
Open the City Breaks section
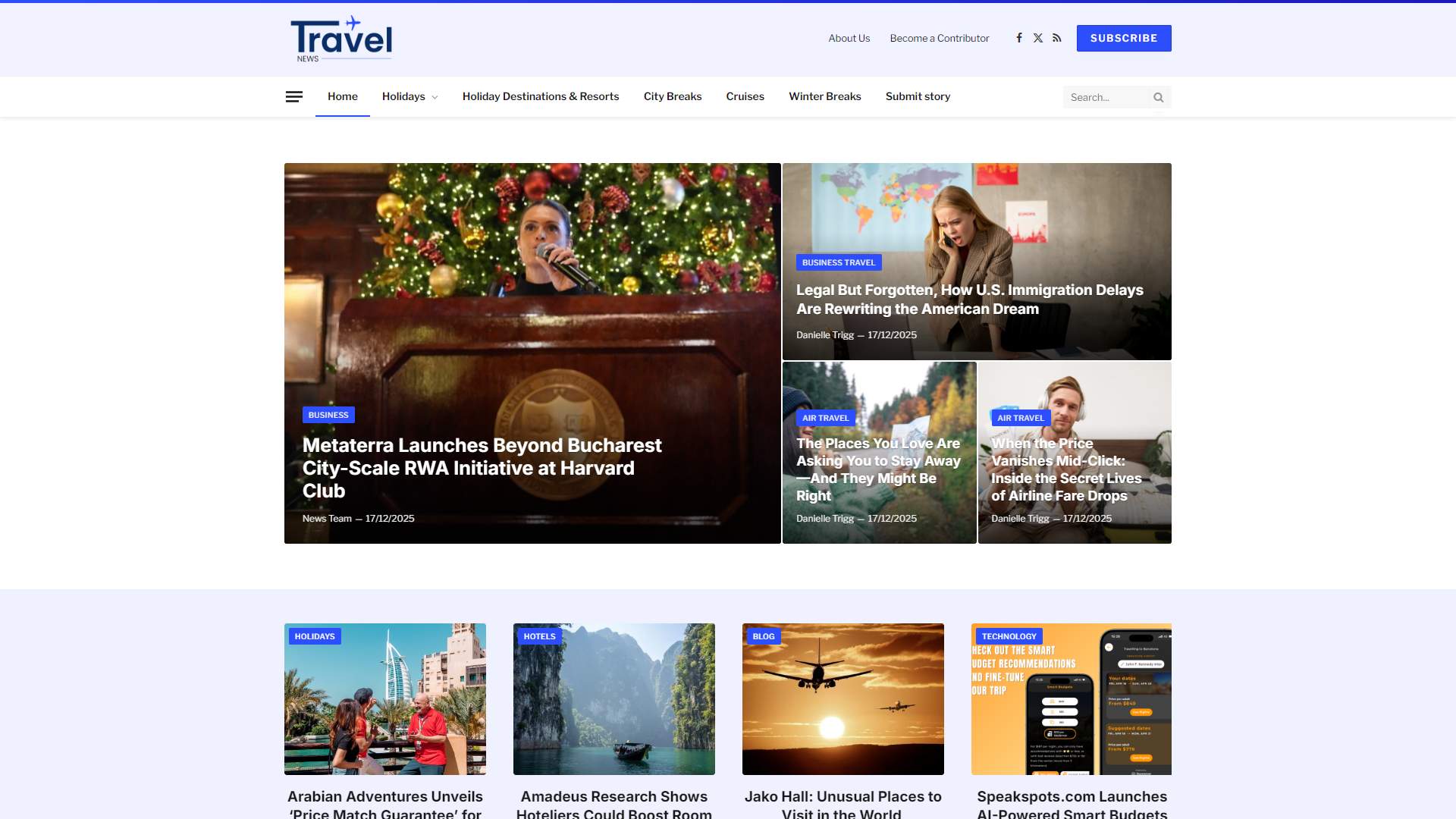point(672,96)
